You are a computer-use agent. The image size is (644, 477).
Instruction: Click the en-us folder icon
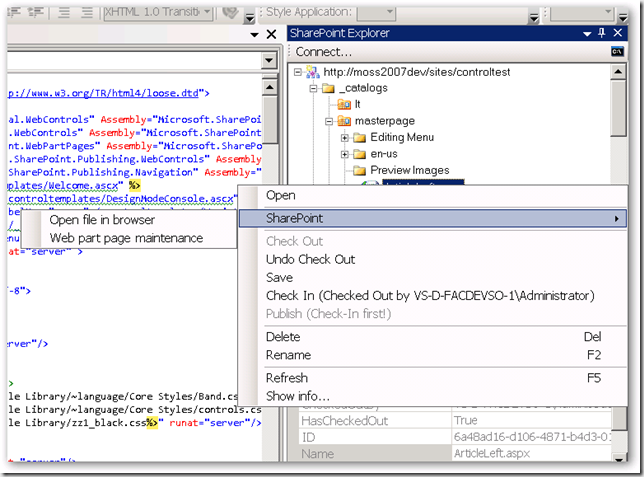tap(359, 154)
